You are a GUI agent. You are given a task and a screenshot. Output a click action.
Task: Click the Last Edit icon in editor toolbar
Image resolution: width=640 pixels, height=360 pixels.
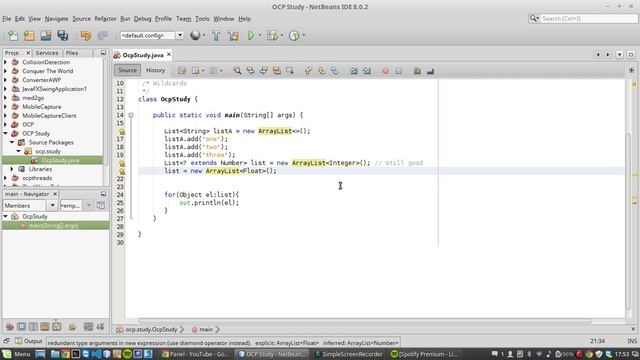point(182,71)
